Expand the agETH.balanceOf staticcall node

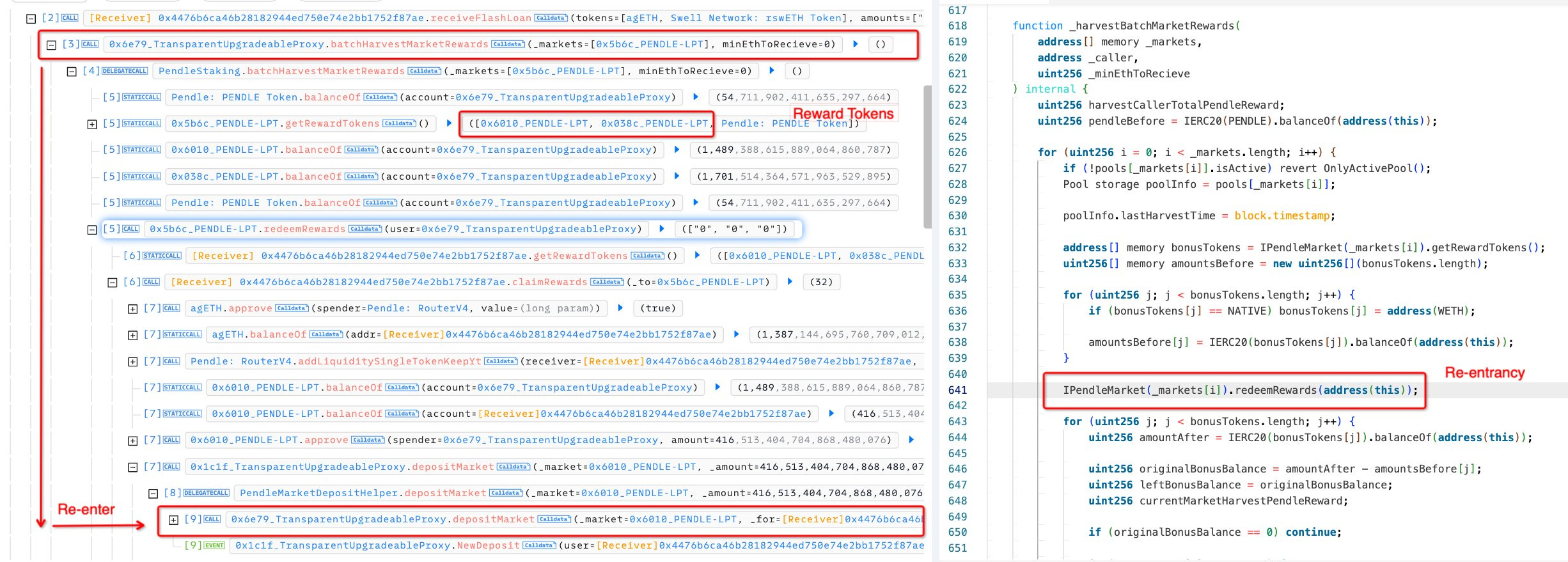(133, 335)
